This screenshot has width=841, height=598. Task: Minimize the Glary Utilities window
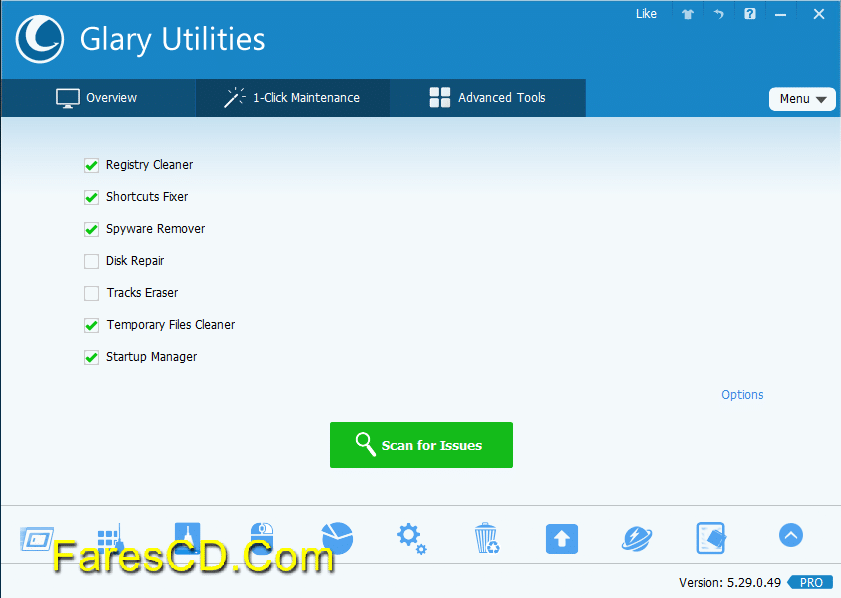tap(781, 14)
